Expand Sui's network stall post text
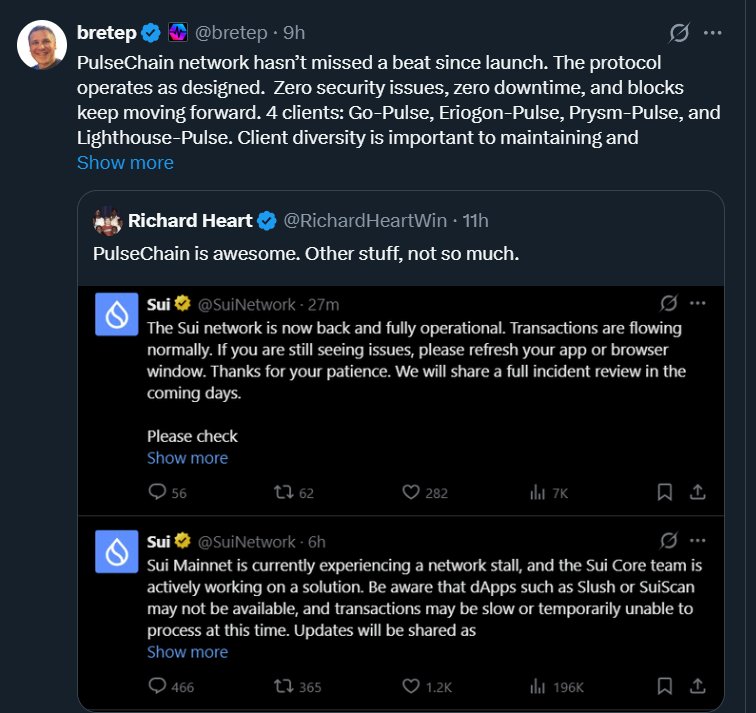This screenshot has width=756, height=713. click(187, 652)
